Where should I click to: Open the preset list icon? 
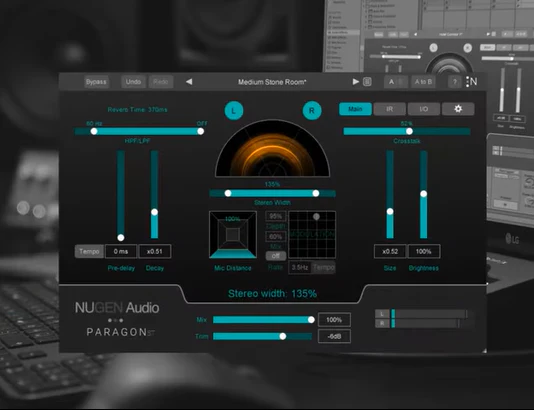(x=367, y=82)
